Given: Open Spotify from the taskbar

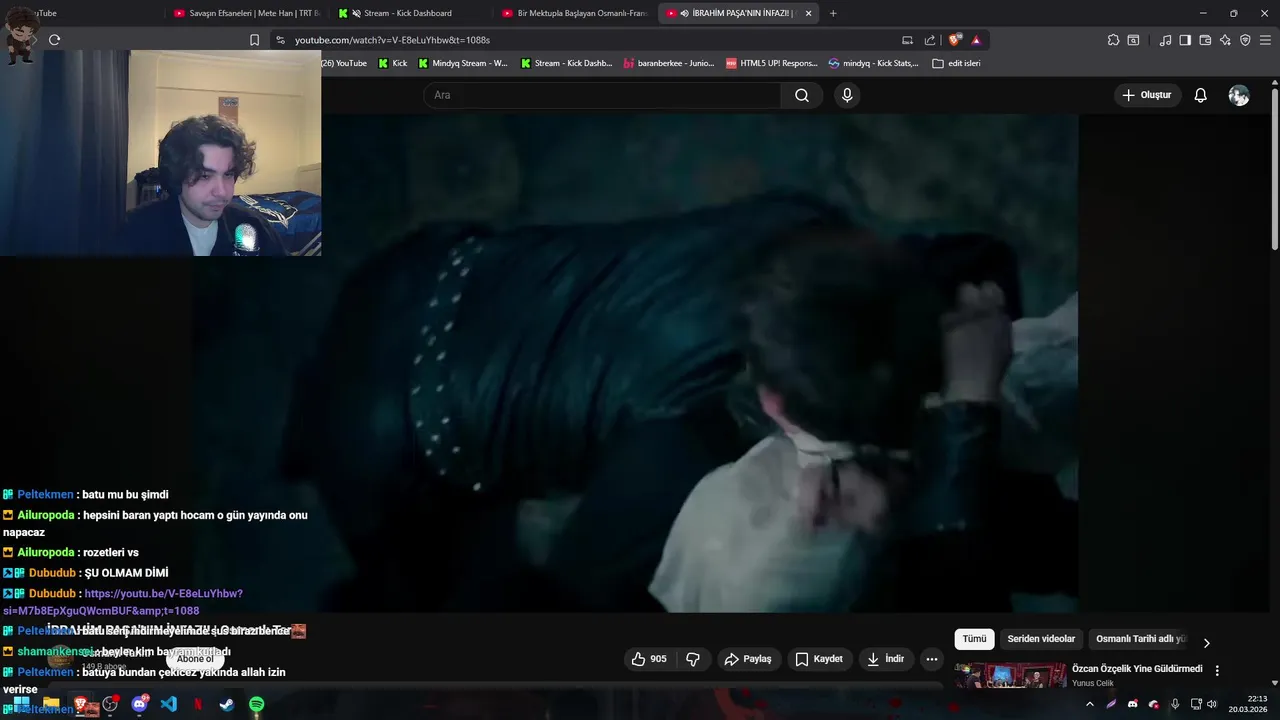Looking at the screenshot, I should point(257,704).
